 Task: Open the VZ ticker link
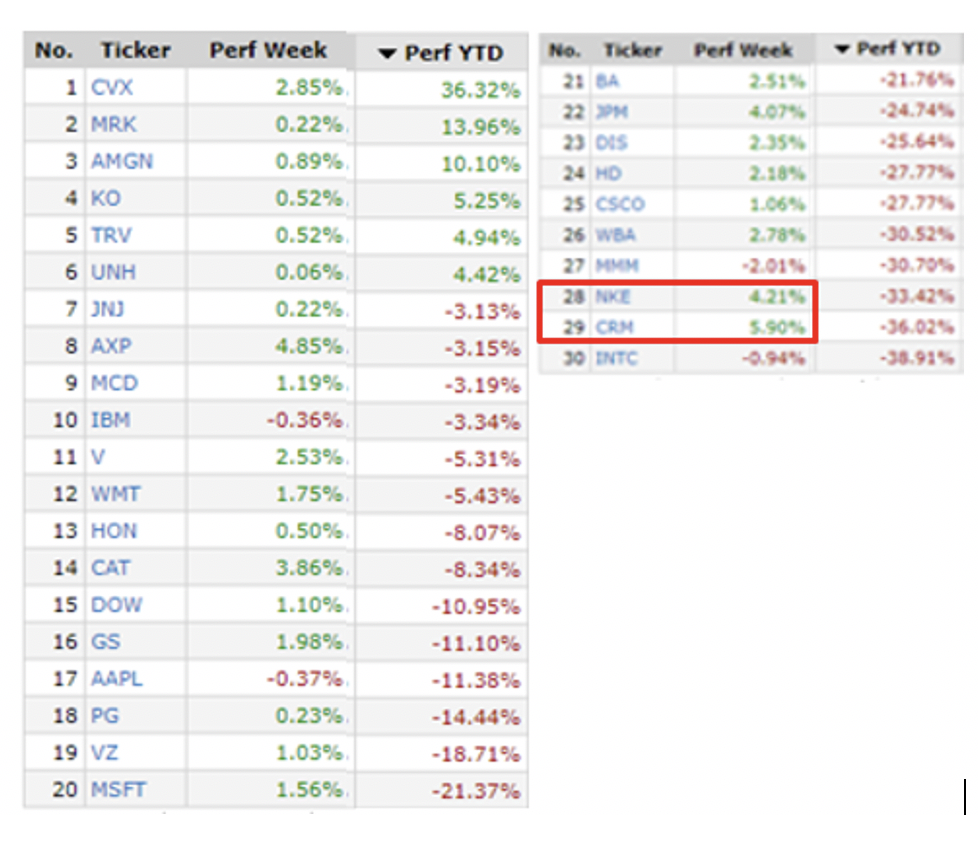tap(104, 752)
